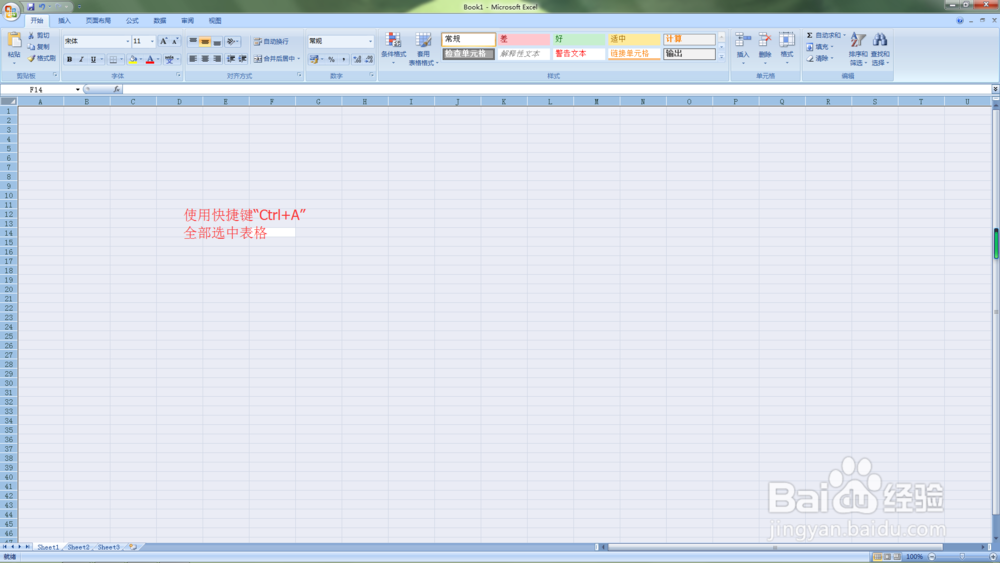This screenshot has width=1000, height=563.
Task: Switch to the 页面布局 ribbon tab
Action: point(98,21)
